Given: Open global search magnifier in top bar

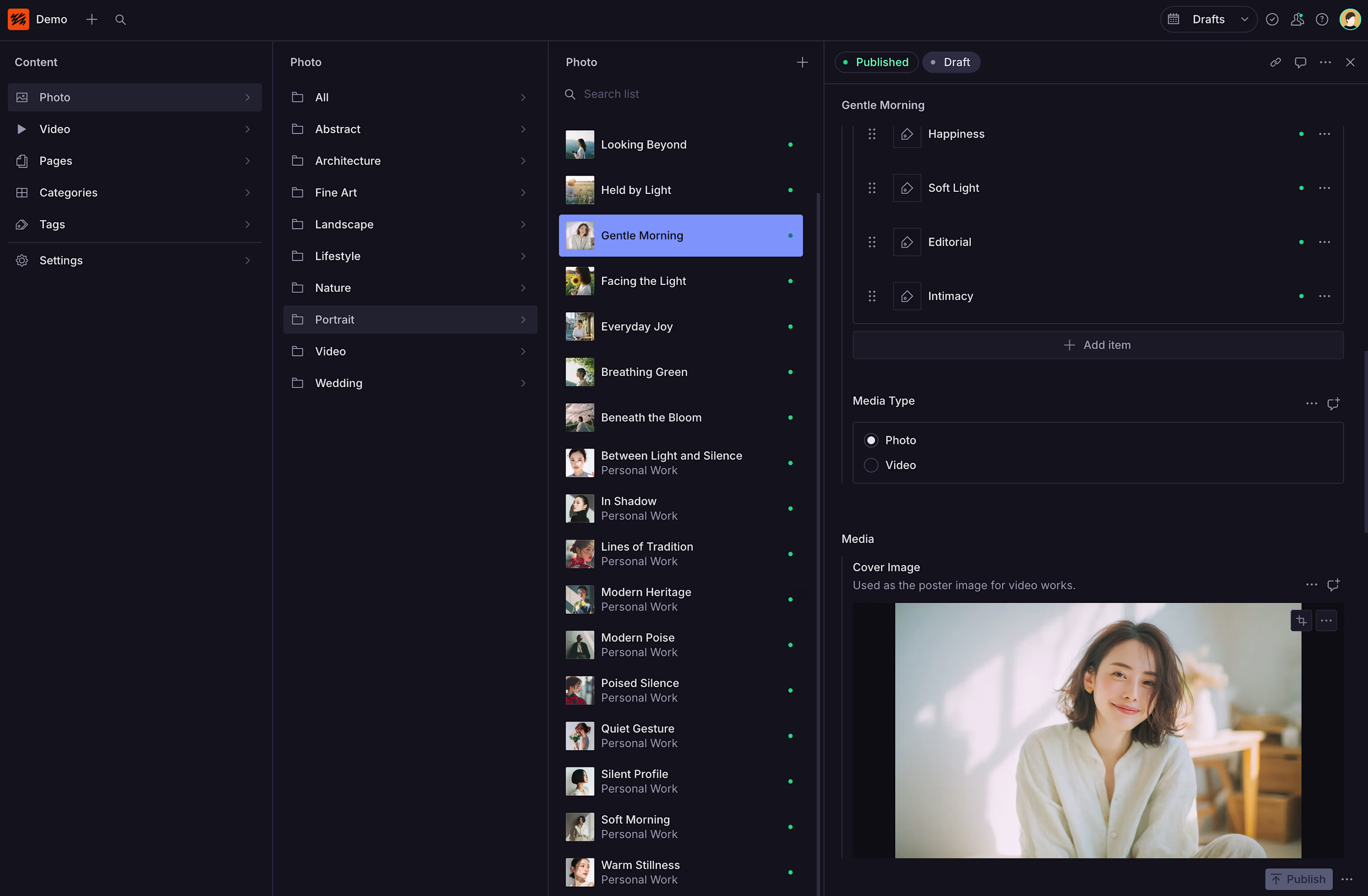Looking at the screenshot, I should pyautogui.click(x=120, y=20).
